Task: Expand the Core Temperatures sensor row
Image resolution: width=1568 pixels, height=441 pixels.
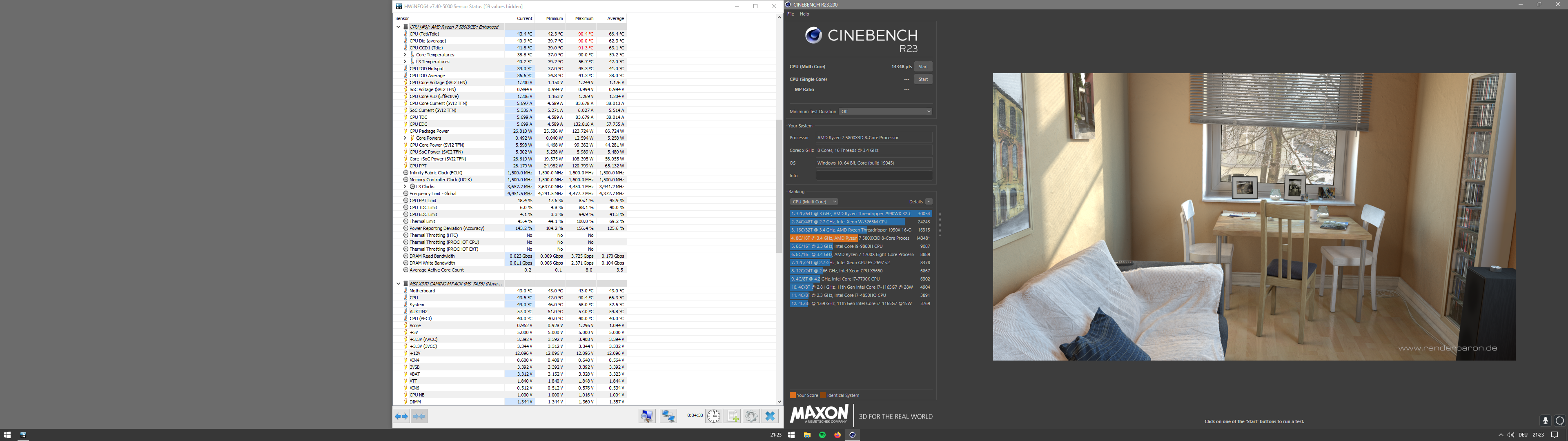Action: click(x=405, y=55)
